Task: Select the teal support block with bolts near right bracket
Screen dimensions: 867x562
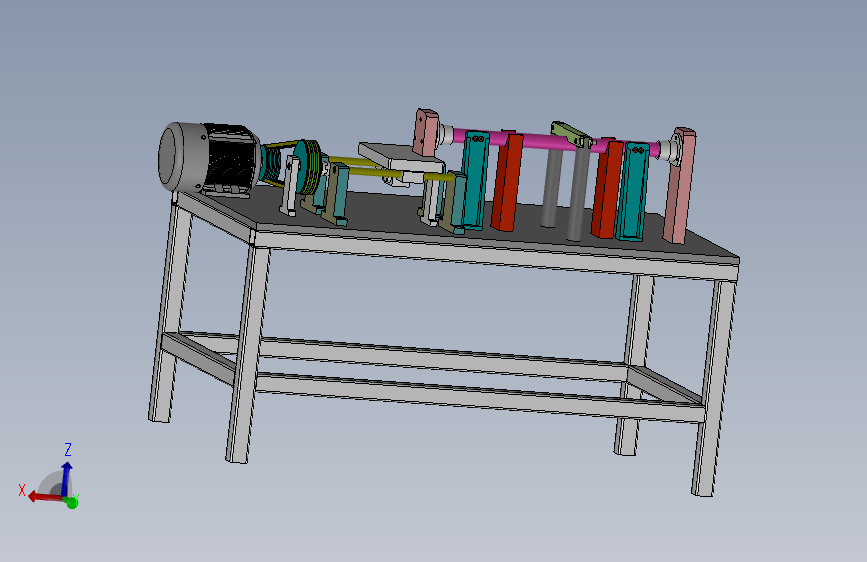Action: coord(633,191)
